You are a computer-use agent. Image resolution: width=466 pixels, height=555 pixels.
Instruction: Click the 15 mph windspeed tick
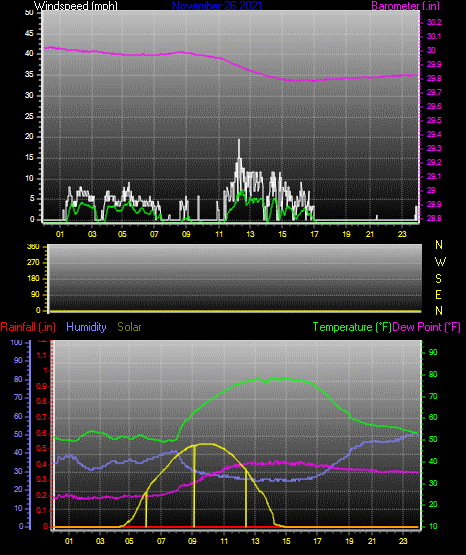click(29, 158)
